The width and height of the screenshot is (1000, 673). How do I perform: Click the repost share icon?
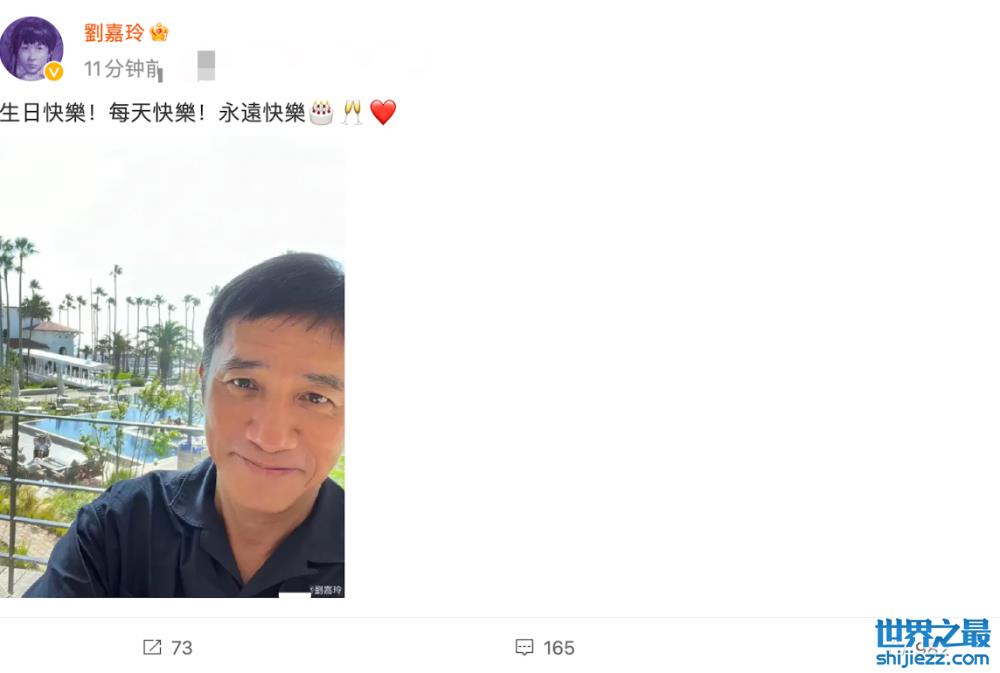152,647
